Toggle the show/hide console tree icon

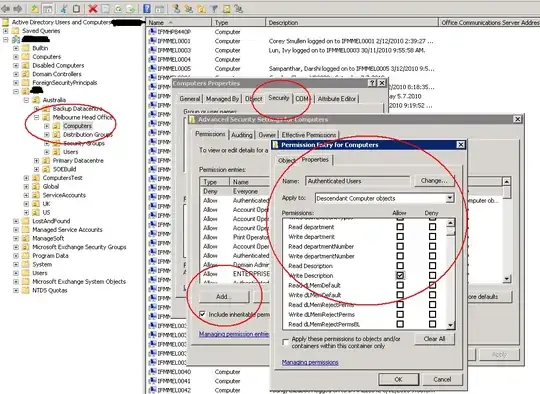coord(47,9)
